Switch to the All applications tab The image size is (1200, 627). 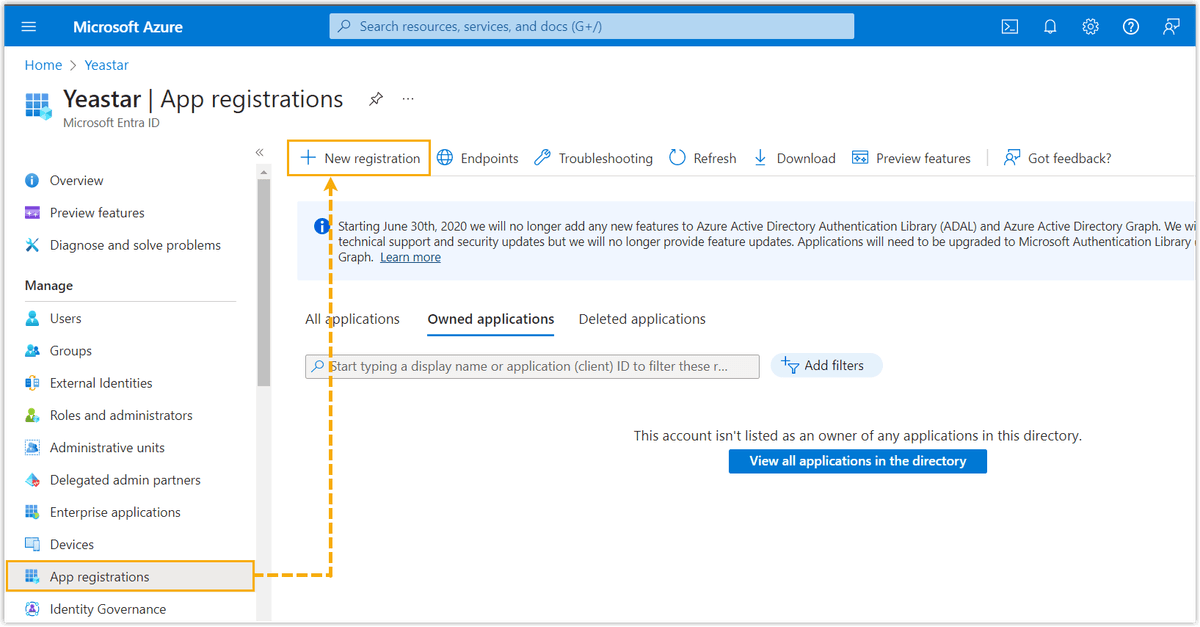pos(352,318)
